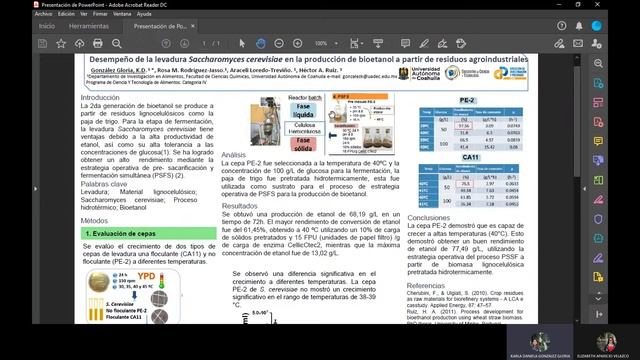Open Protect shield tool in right panel
Viewport: 640px width, 360px height.
598,219
